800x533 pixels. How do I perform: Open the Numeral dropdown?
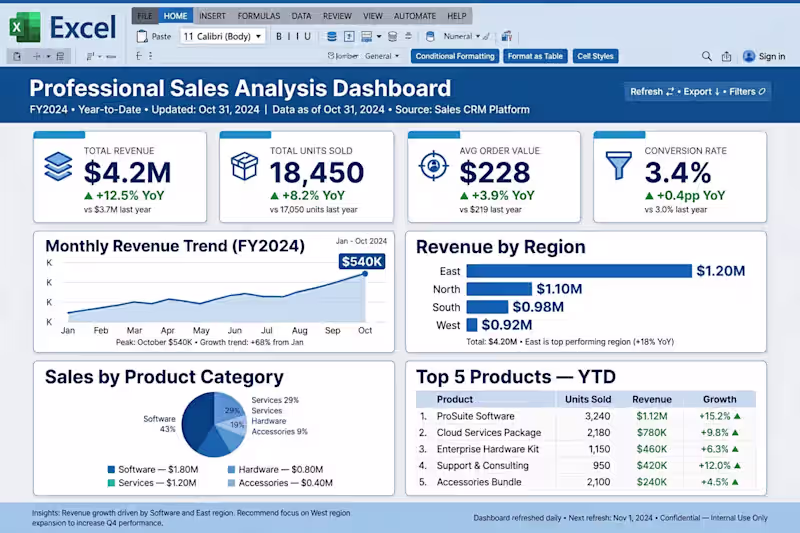[462, 36]
